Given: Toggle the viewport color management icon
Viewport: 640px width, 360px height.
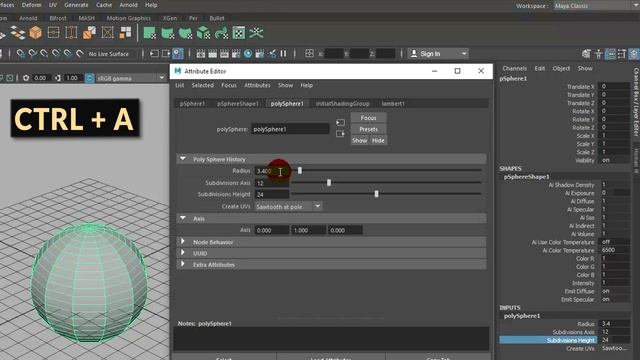Looking at the screenshot, I should pos(89,78).
